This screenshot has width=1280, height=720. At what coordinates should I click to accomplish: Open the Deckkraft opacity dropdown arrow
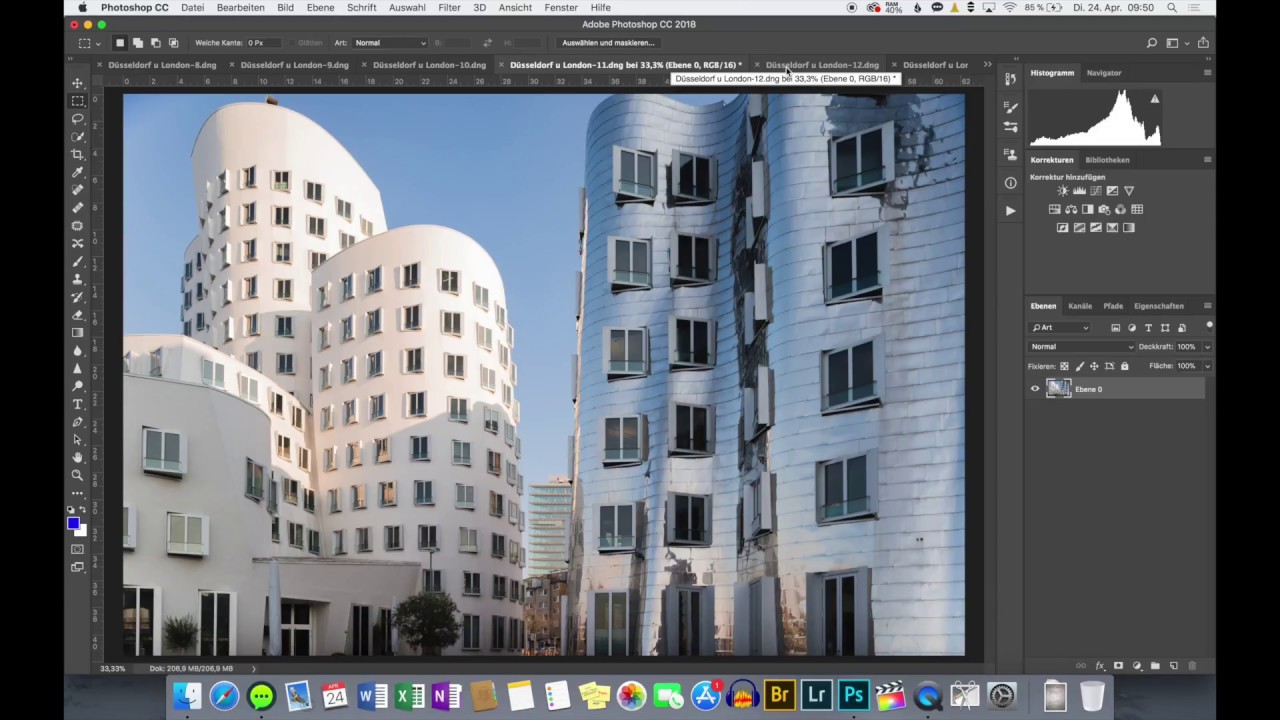pyautogui.click(x=1207, y=347)
